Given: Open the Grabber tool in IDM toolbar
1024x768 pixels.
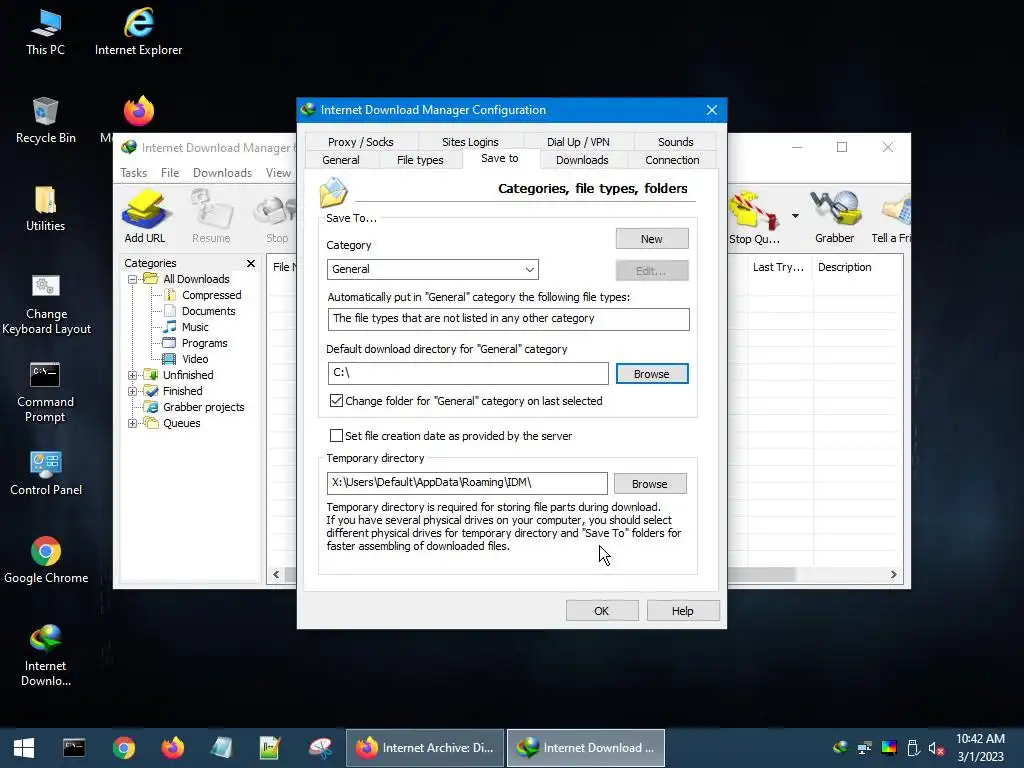Looking at the screenshot, I should point(834,217).
